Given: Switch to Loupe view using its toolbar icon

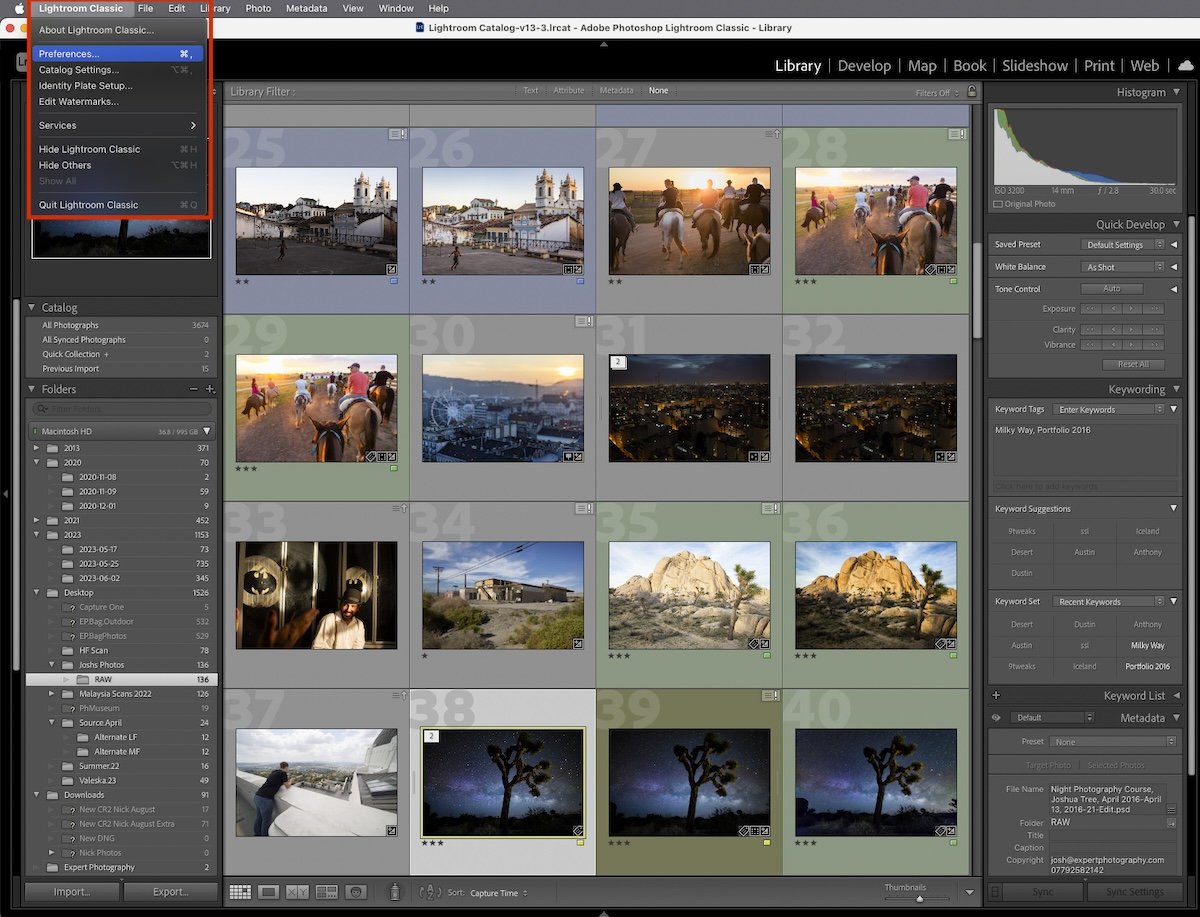Looking at the screenshot, I should [x=266, y=892].
